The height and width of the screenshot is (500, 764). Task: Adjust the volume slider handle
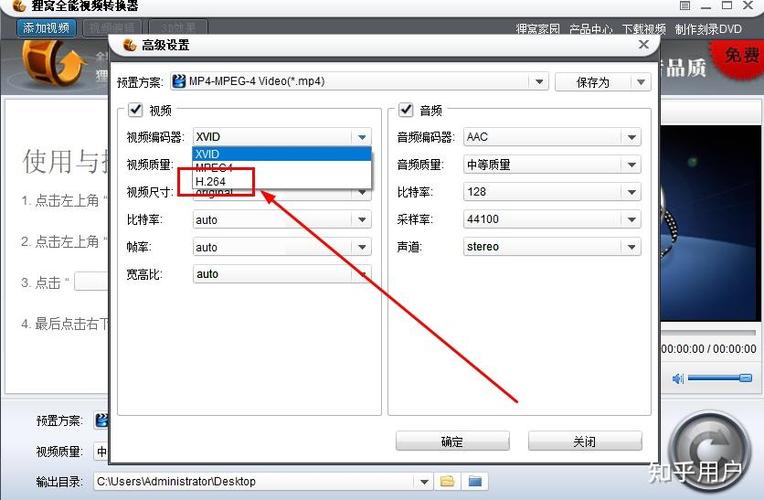click(745, 378)
